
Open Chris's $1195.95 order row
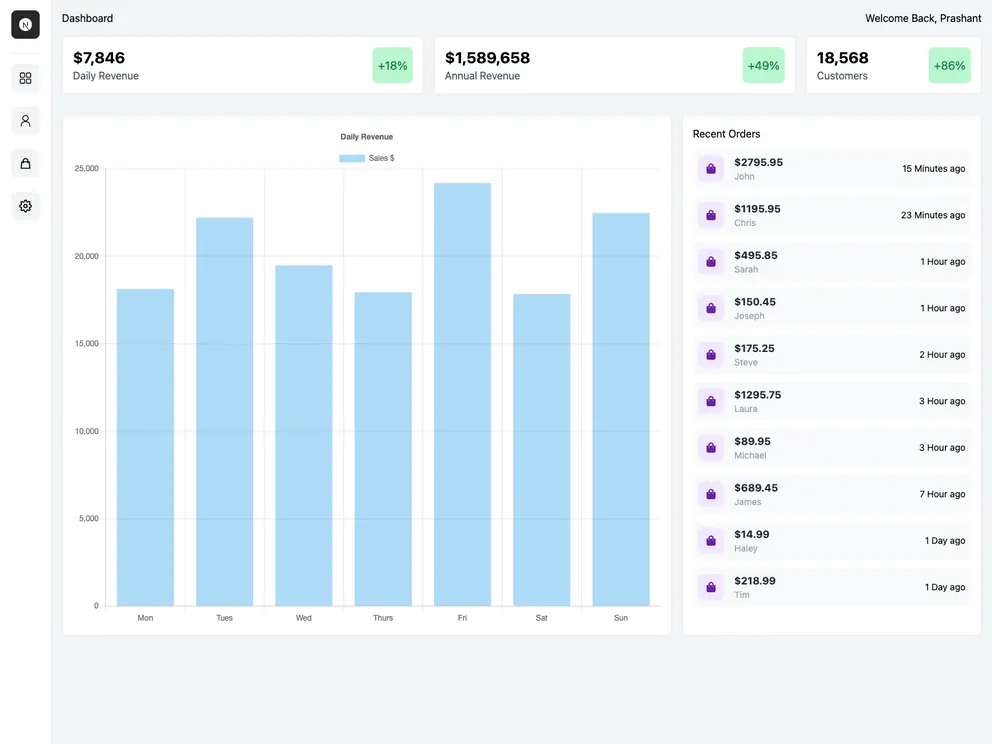click(831, 215)
